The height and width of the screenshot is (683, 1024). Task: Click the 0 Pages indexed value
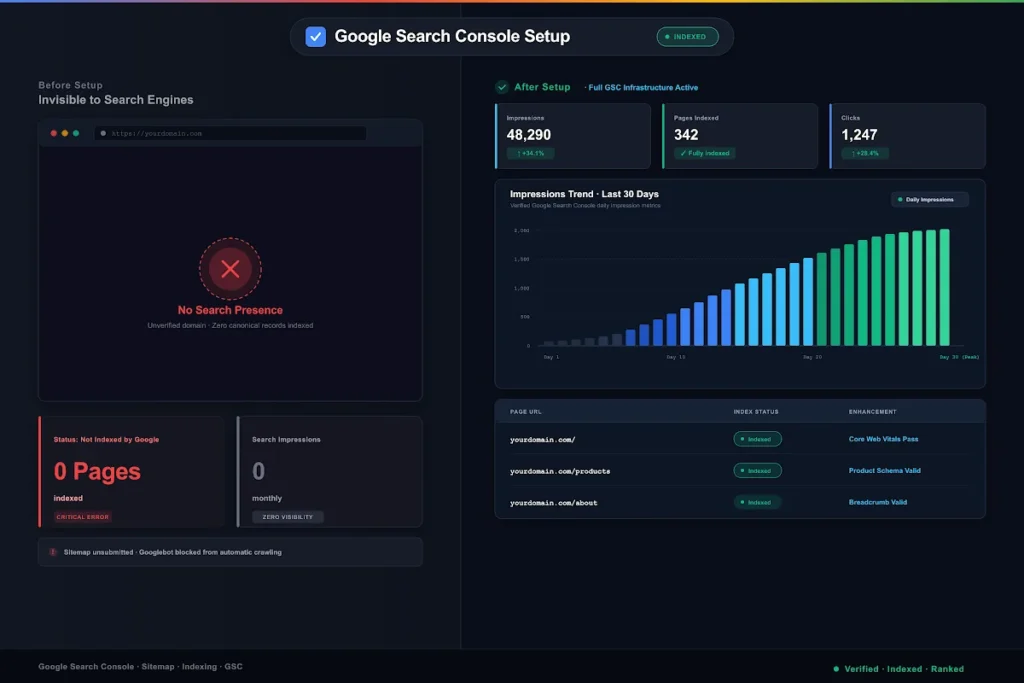pyautogui.click(x=97, y=471)
